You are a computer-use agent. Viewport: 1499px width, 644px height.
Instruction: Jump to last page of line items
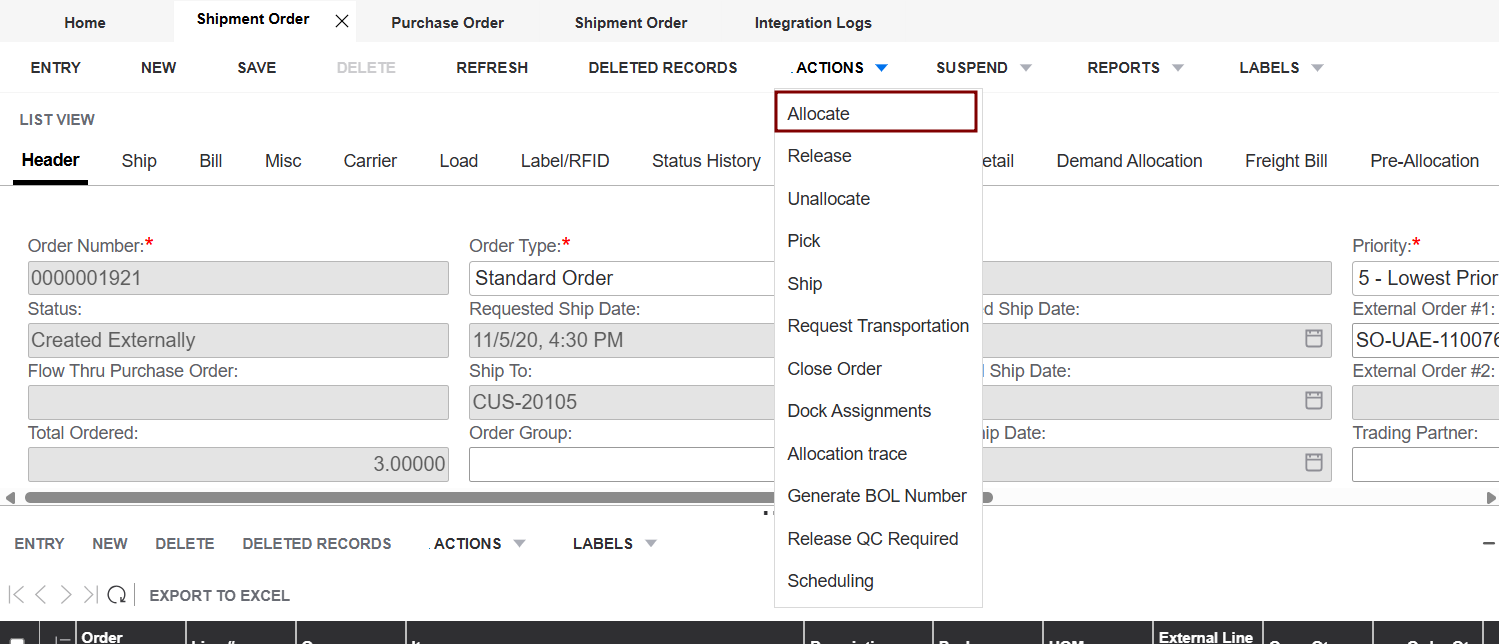(90, 595)
